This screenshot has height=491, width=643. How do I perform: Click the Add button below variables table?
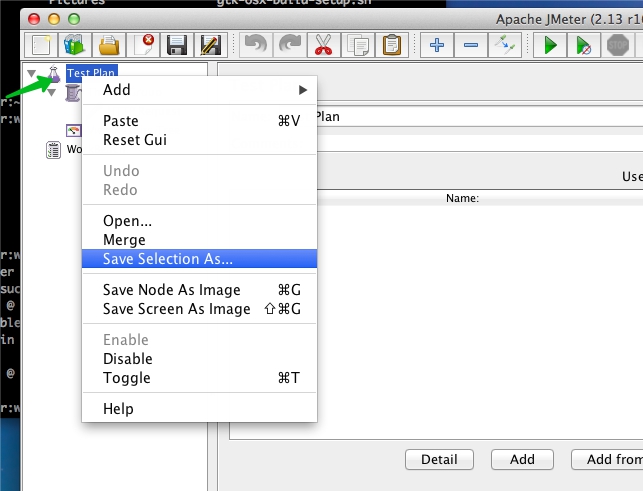tap(522, 459)
